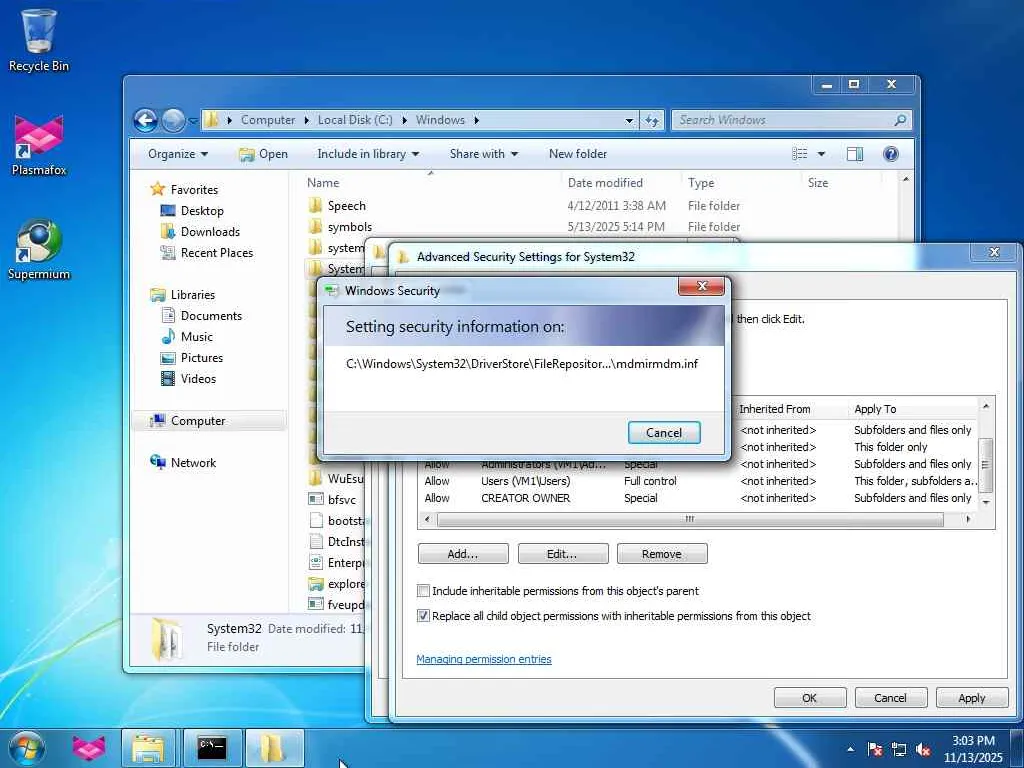Image resolution: width=1024 pixels, height=768 pixels.
Task: Click New folder in the toolbar
Action: click(578, 154)
